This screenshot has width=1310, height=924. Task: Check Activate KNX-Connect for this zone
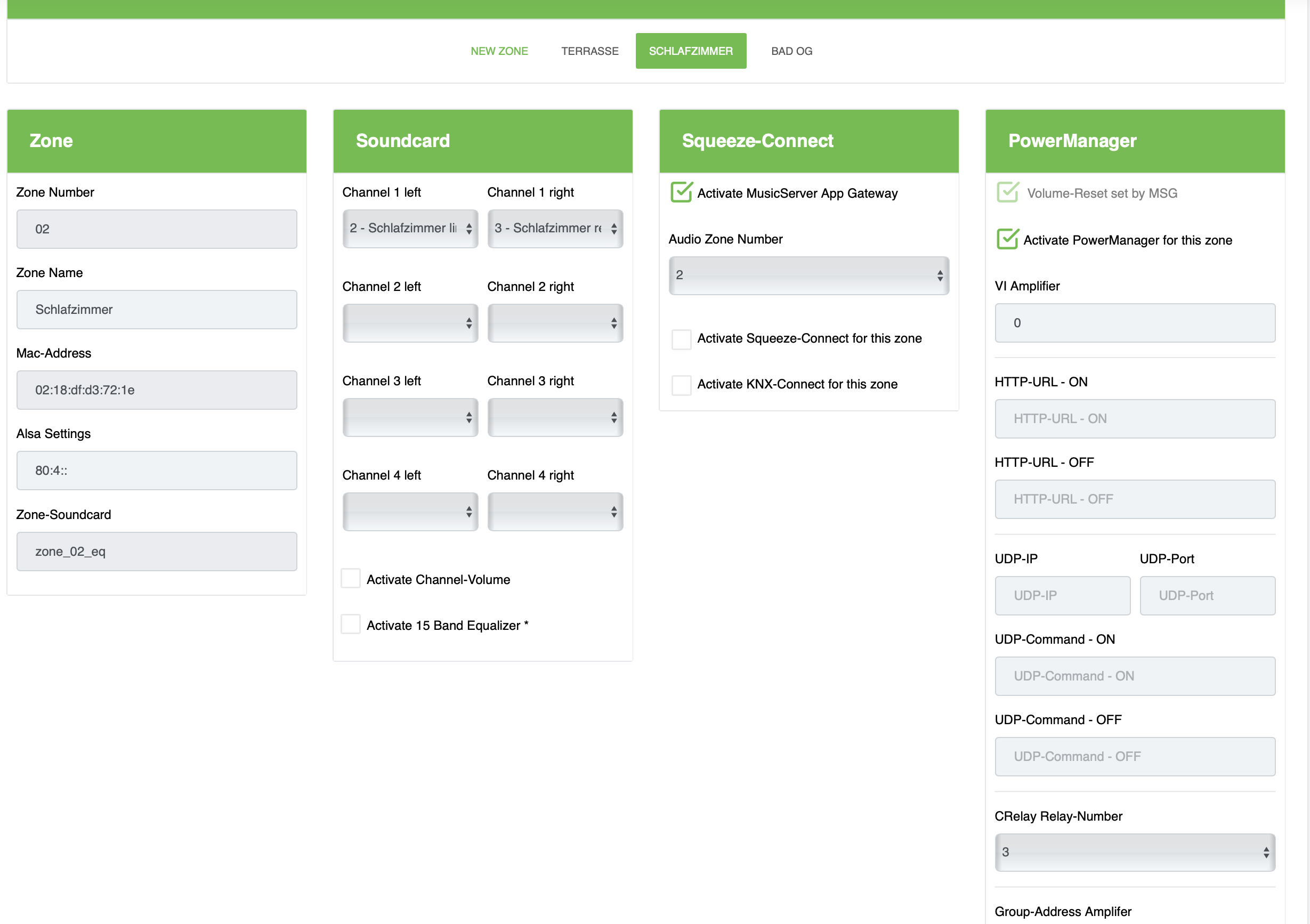681,384
